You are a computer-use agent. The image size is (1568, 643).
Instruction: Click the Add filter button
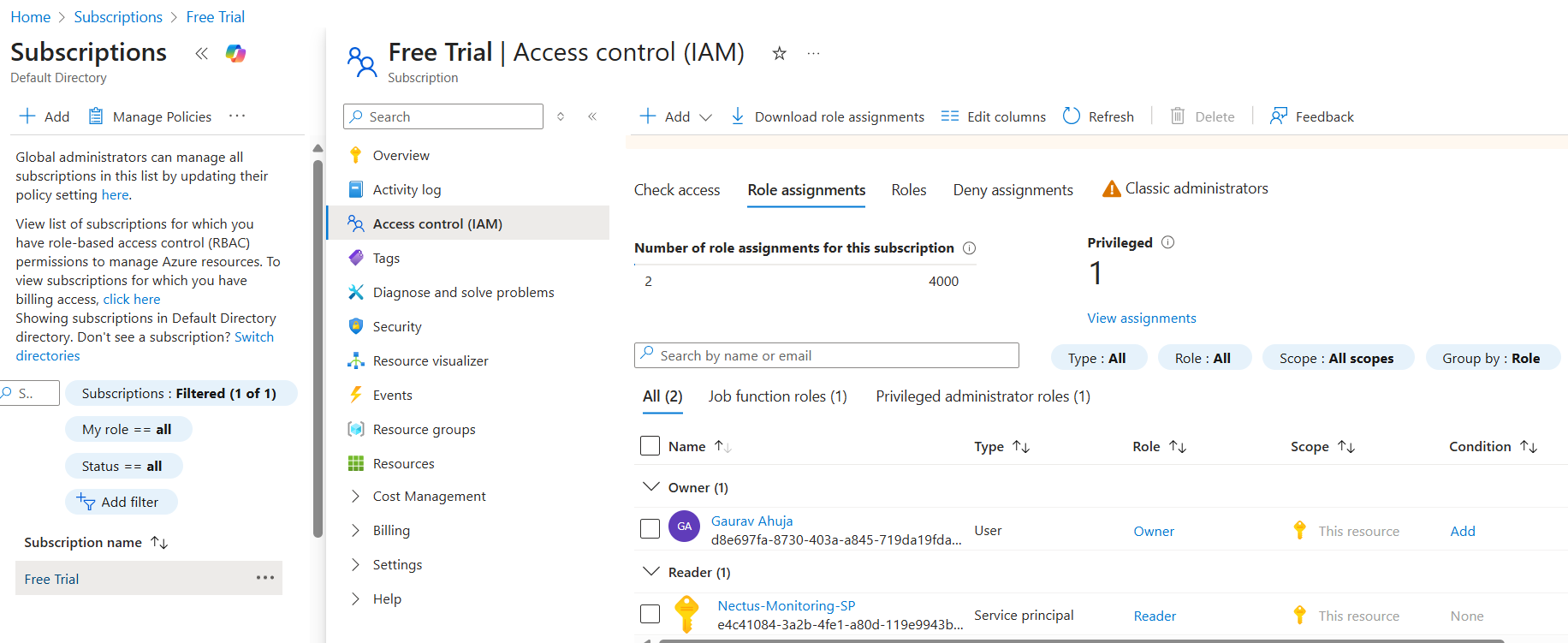point(121,502)
